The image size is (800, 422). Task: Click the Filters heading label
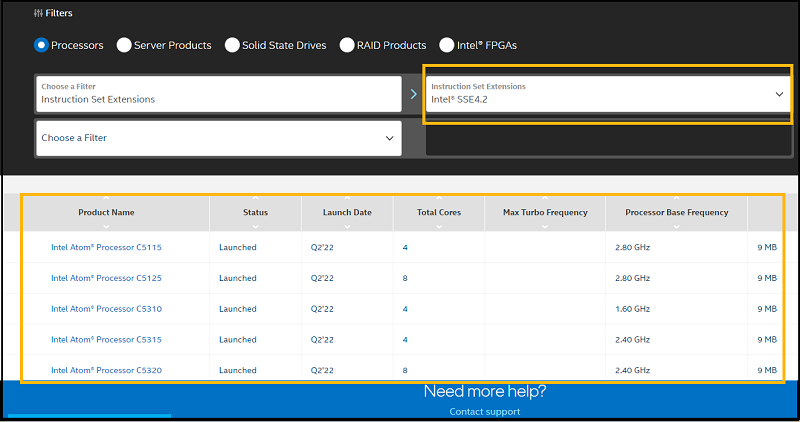[59, 13]
